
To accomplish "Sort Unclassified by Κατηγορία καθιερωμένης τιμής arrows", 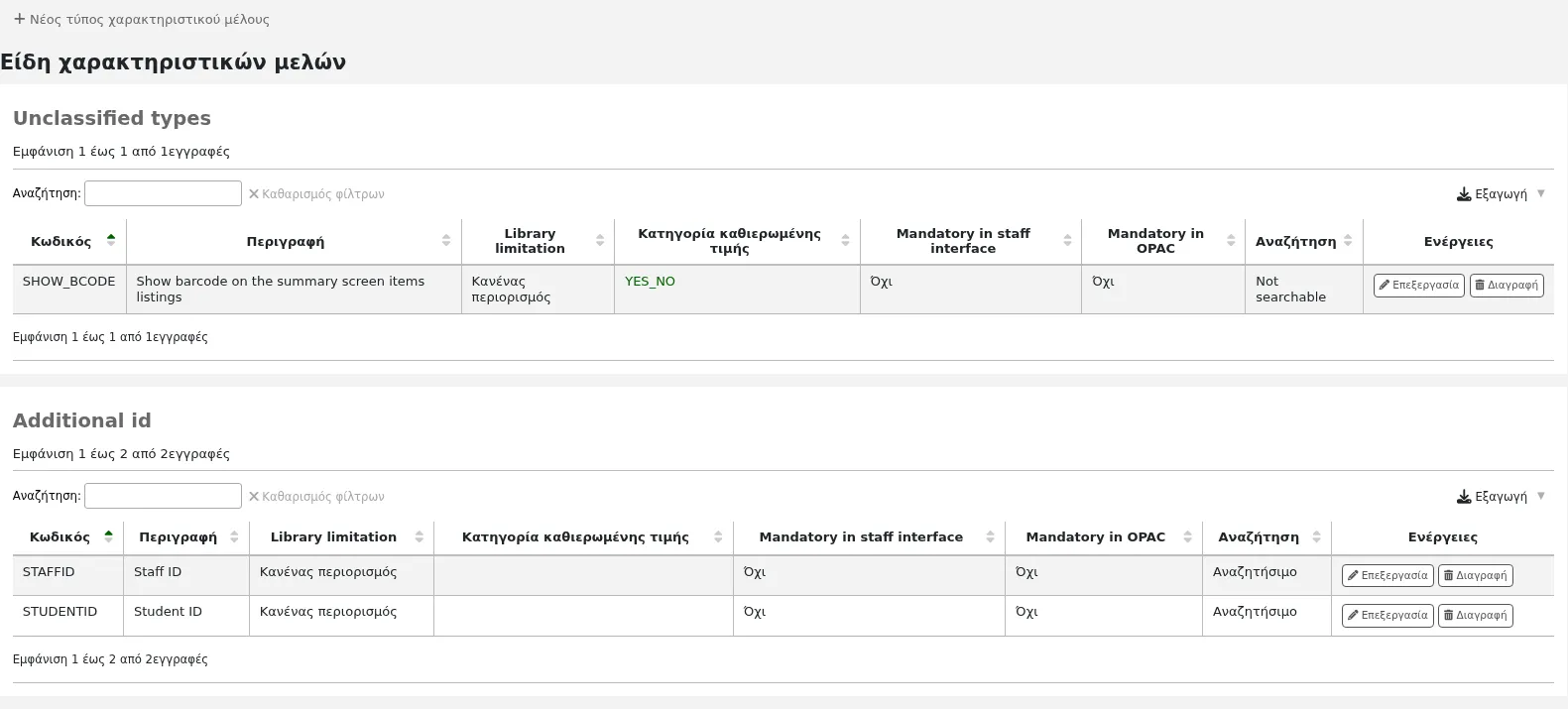I will (845, 241).
